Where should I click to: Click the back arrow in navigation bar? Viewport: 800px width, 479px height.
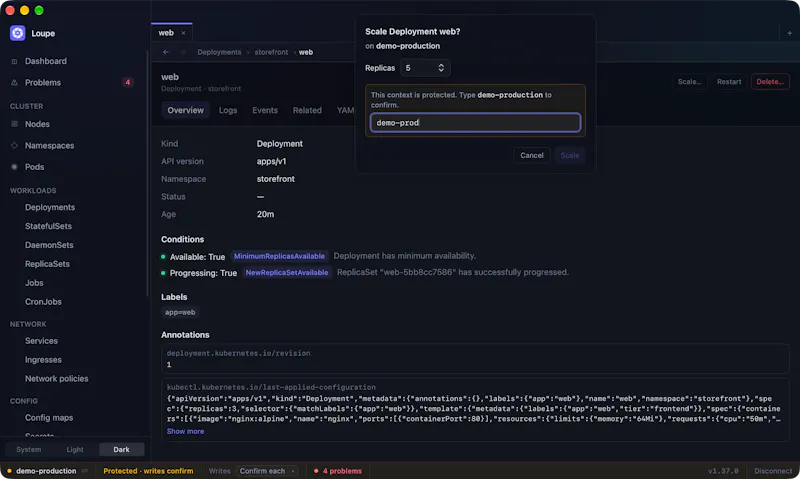coord(166,52)
